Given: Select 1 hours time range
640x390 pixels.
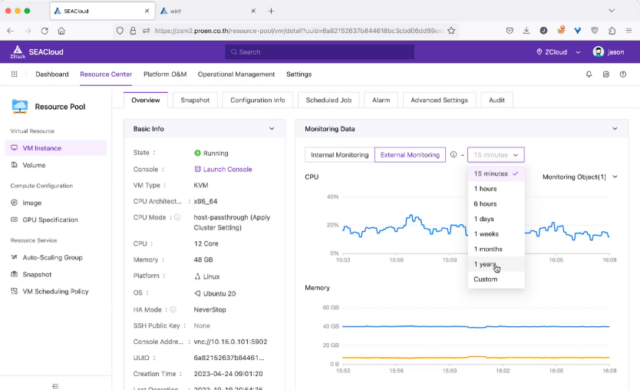Looking at the screenshot, I should [x=496, y=189].
